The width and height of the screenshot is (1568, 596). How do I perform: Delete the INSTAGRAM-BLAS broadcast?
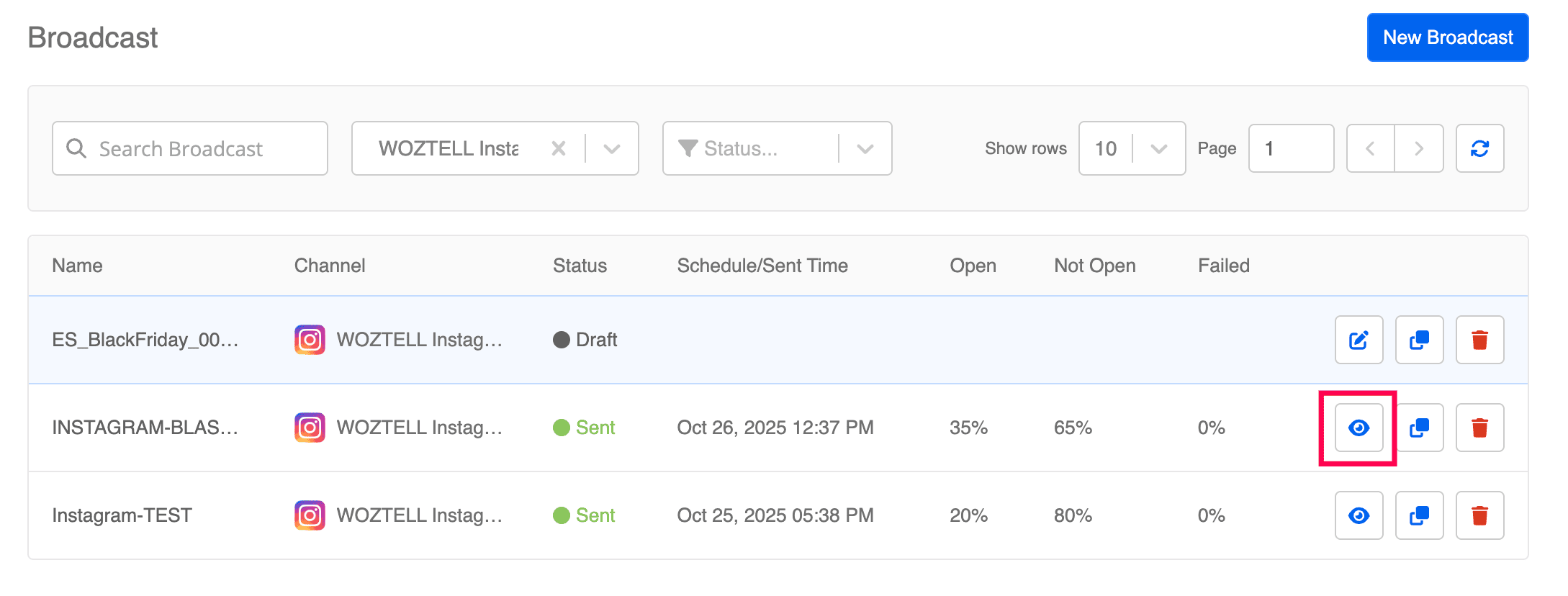click(1479, 428)
